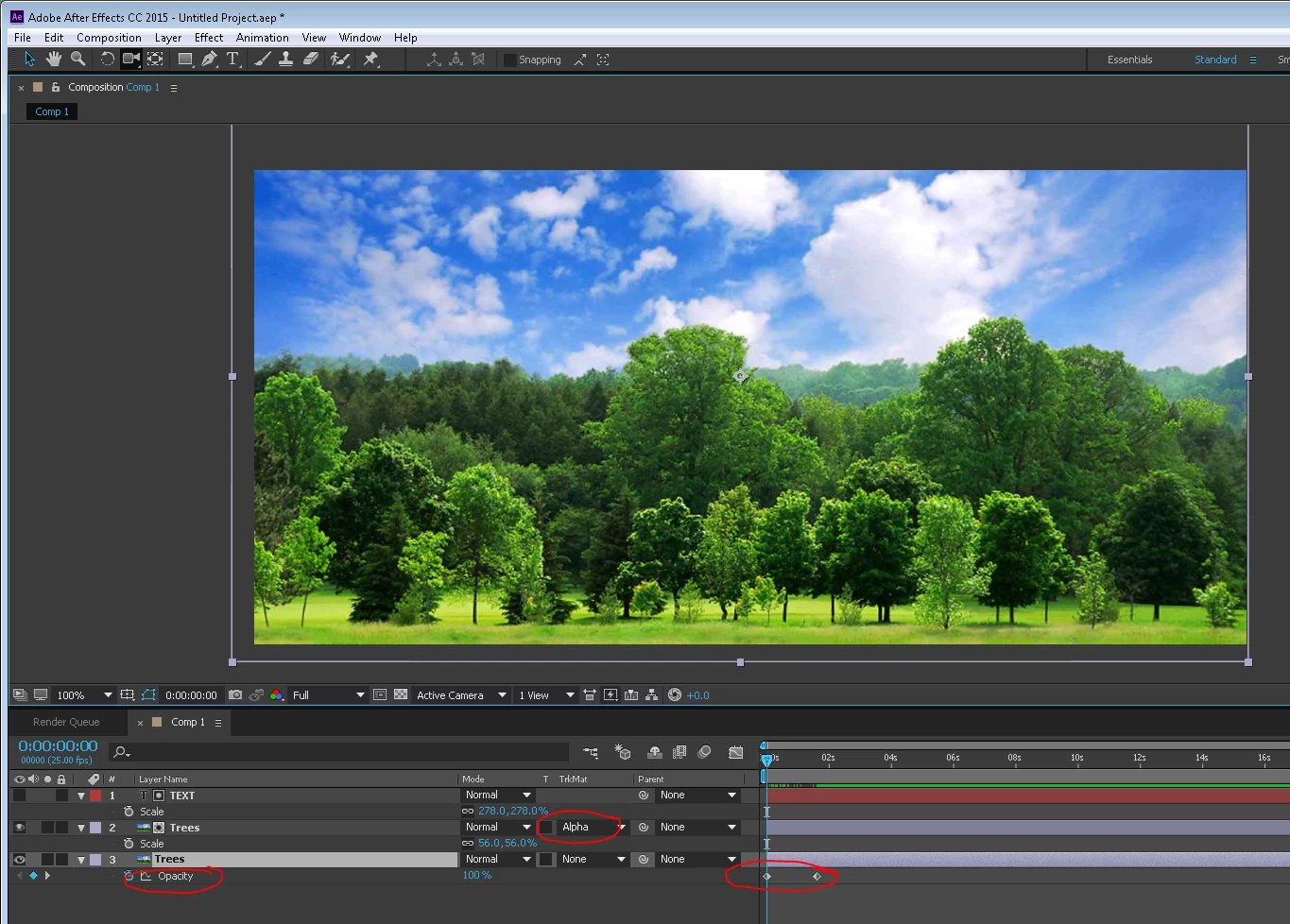Select the Selection arrow tool
This screenshot has height=924, width=1290.
pos(29,59)
